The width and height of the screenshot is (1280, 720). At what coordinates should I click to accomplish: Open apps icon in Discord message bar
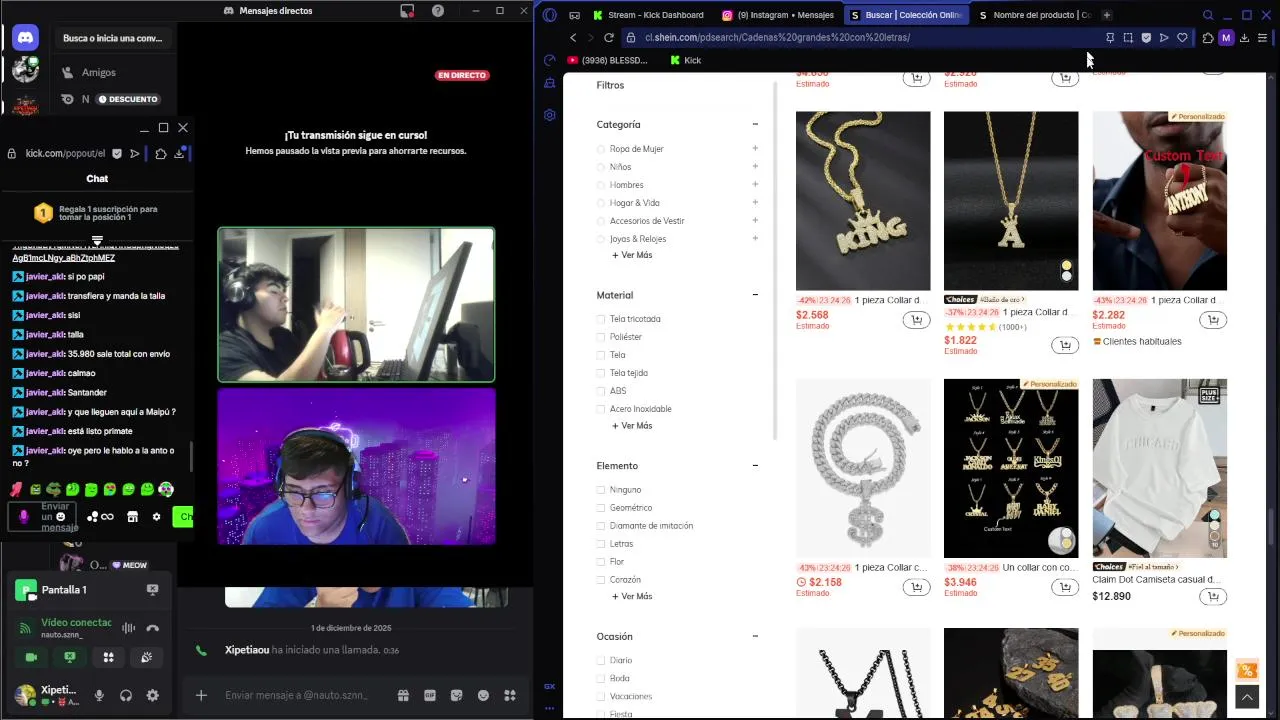click(510, 695)
